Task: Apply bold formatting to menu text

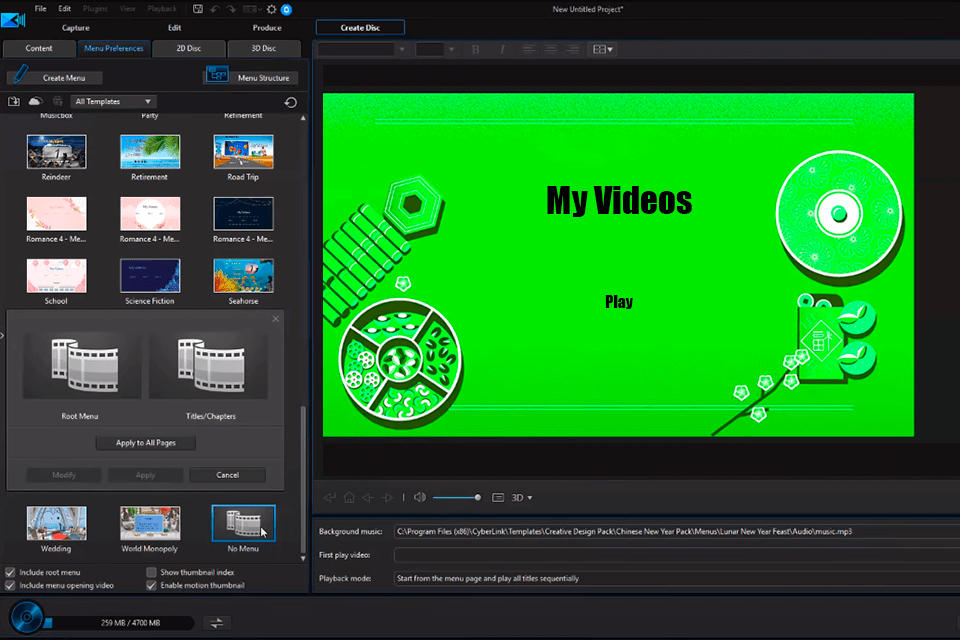Action: pos(476,48)
